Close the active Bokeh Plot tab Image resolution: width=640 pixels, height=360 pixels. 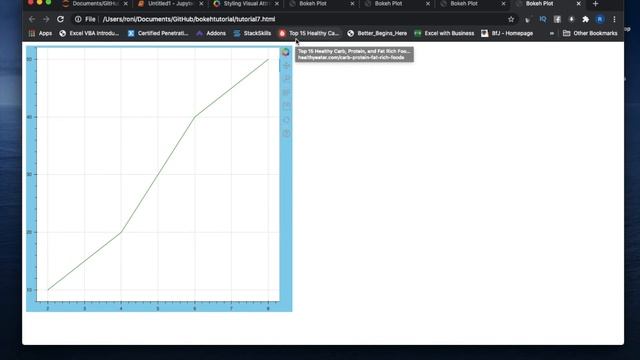tap(578, 4)
